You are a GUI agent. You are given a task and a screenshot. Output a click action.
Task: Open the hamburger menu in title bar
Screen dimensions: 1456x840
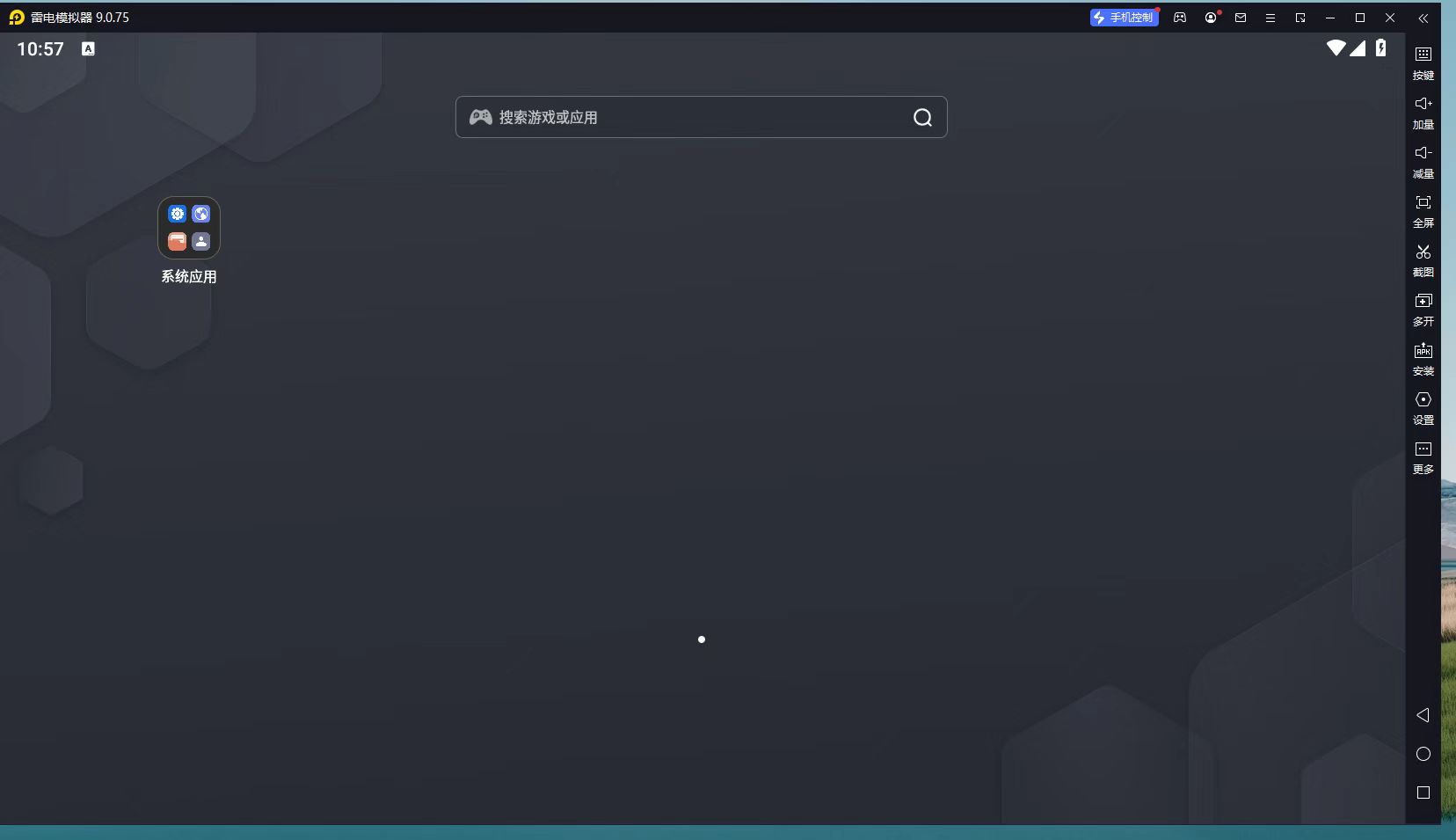pos(1270,18)
